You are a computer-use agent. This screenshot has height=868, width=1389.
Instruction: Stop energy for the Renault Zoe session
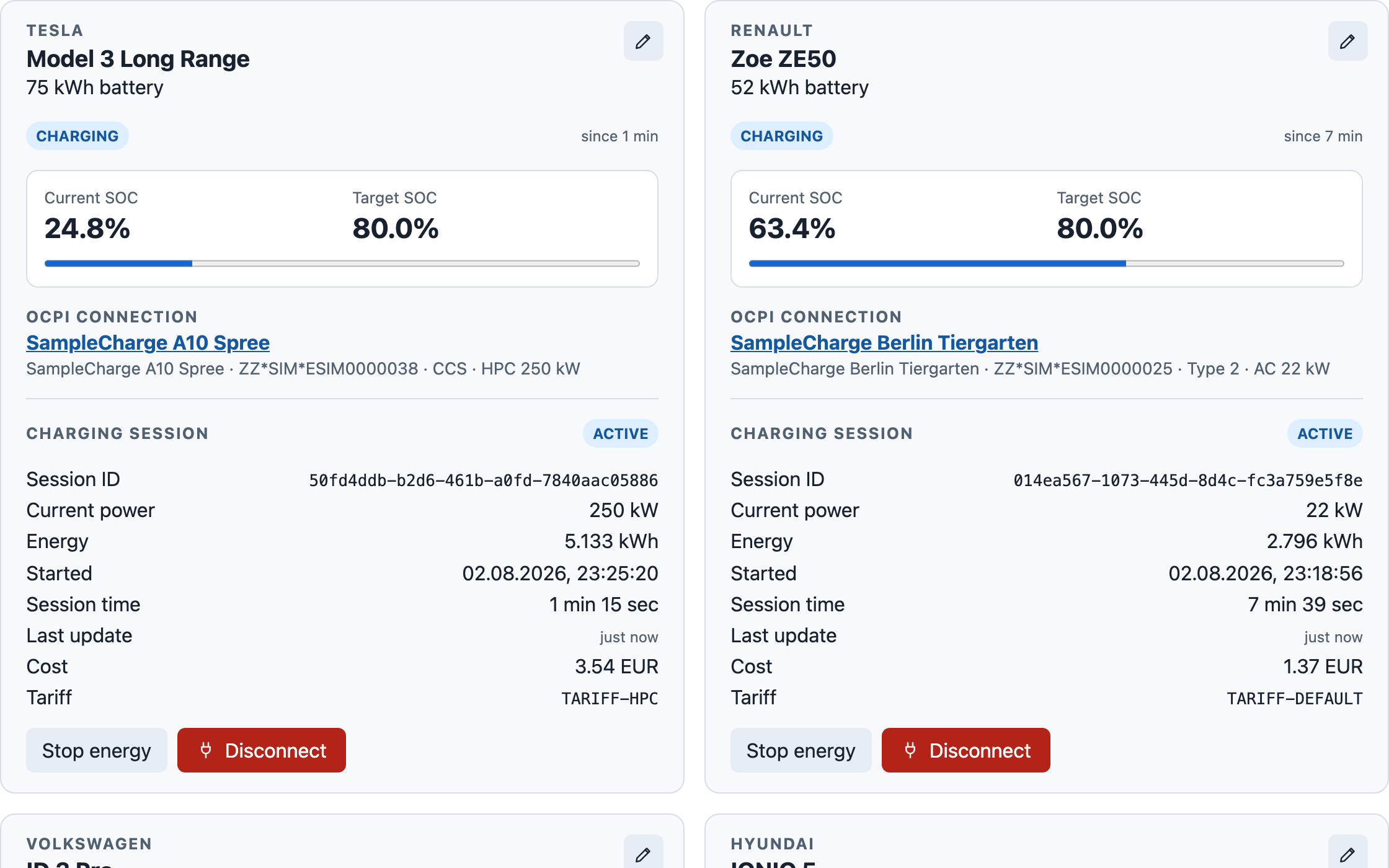(x=801, y=750)
